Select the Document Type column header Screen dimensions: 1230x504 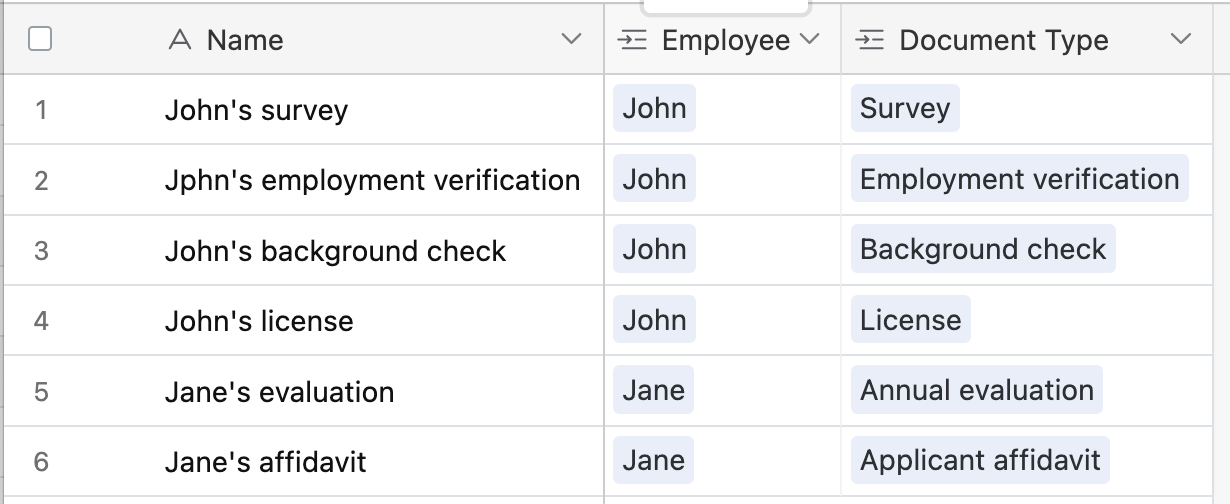[1020, 39]
